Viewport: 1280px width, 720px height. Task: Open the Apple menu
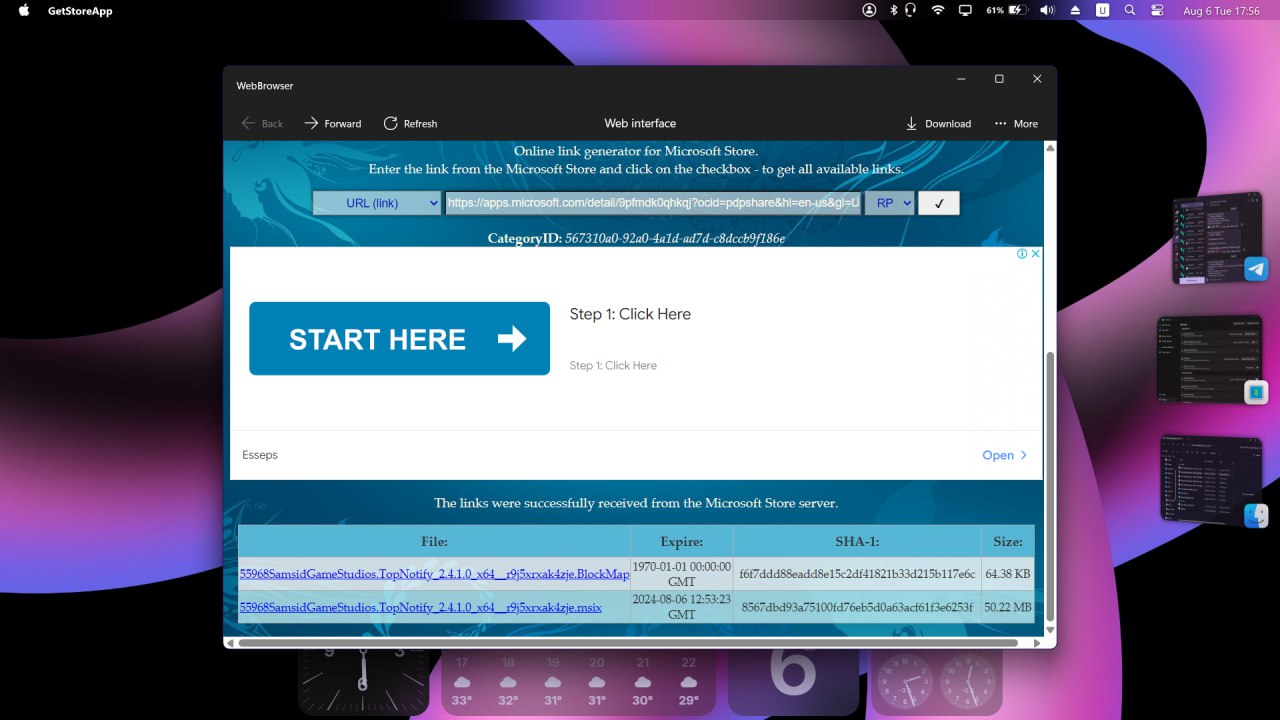pyautogui.click(x=24, y=11)
